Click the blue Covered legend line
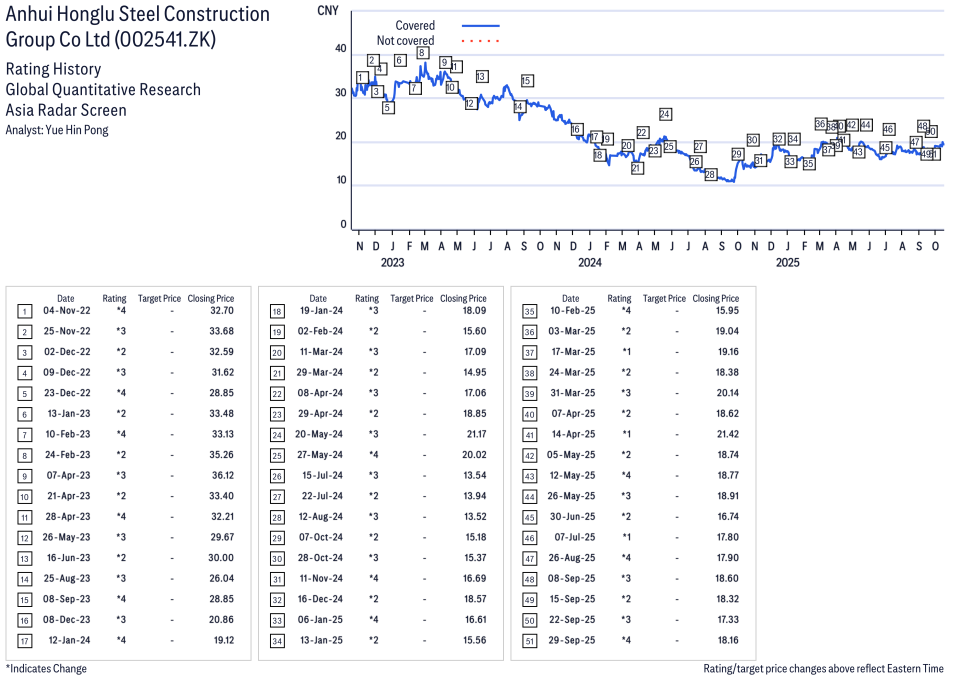This screenshot has height=675, width=955. tap(480, 25)
